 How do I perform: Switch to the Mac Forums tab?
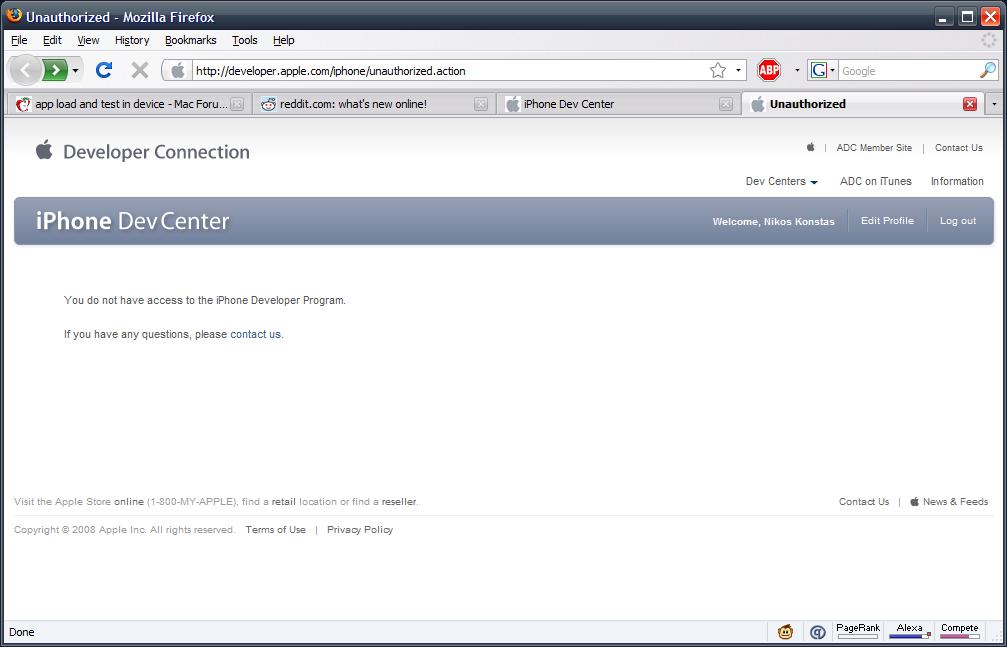tap(128, 104)
